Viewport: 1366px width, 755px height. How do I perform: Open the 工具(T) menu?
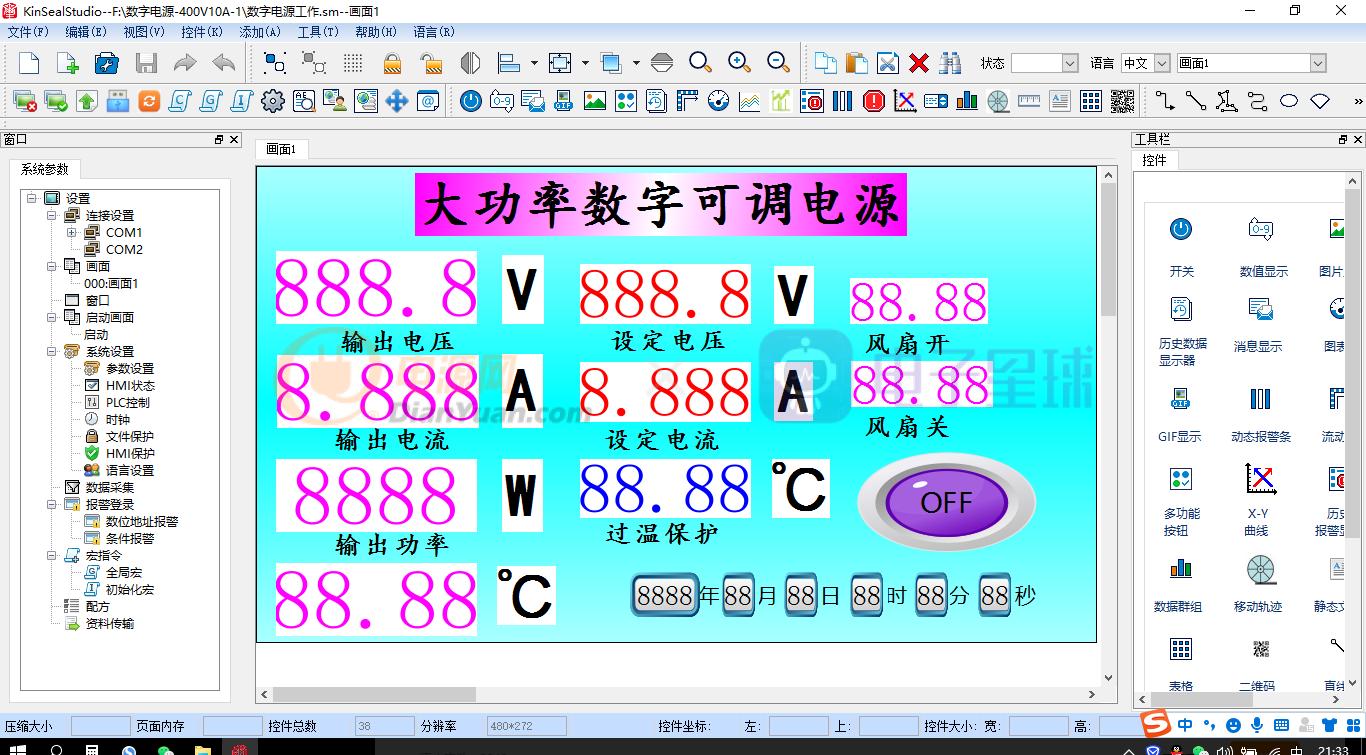(x=319, y=31)
